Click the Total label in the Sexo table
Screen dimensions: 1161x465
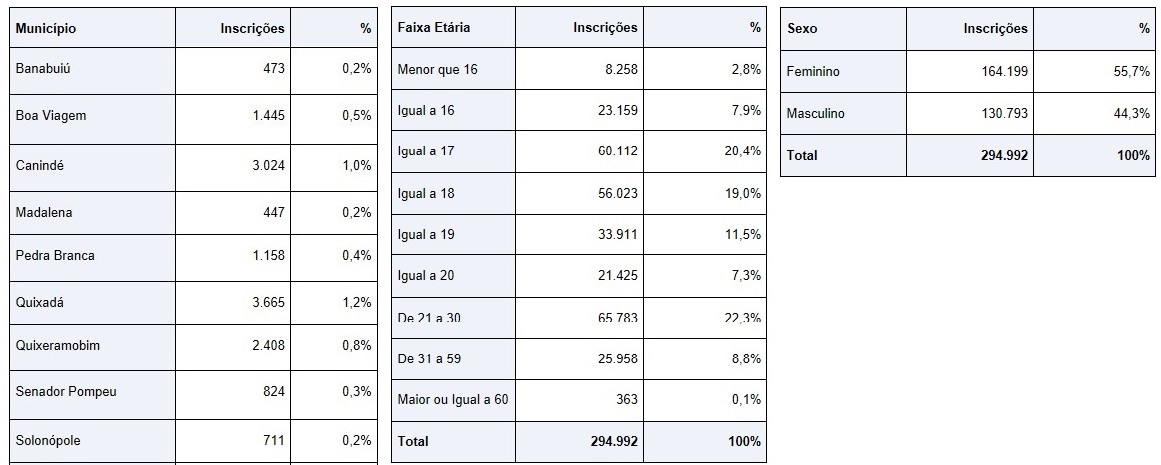[x=802, y=156]
